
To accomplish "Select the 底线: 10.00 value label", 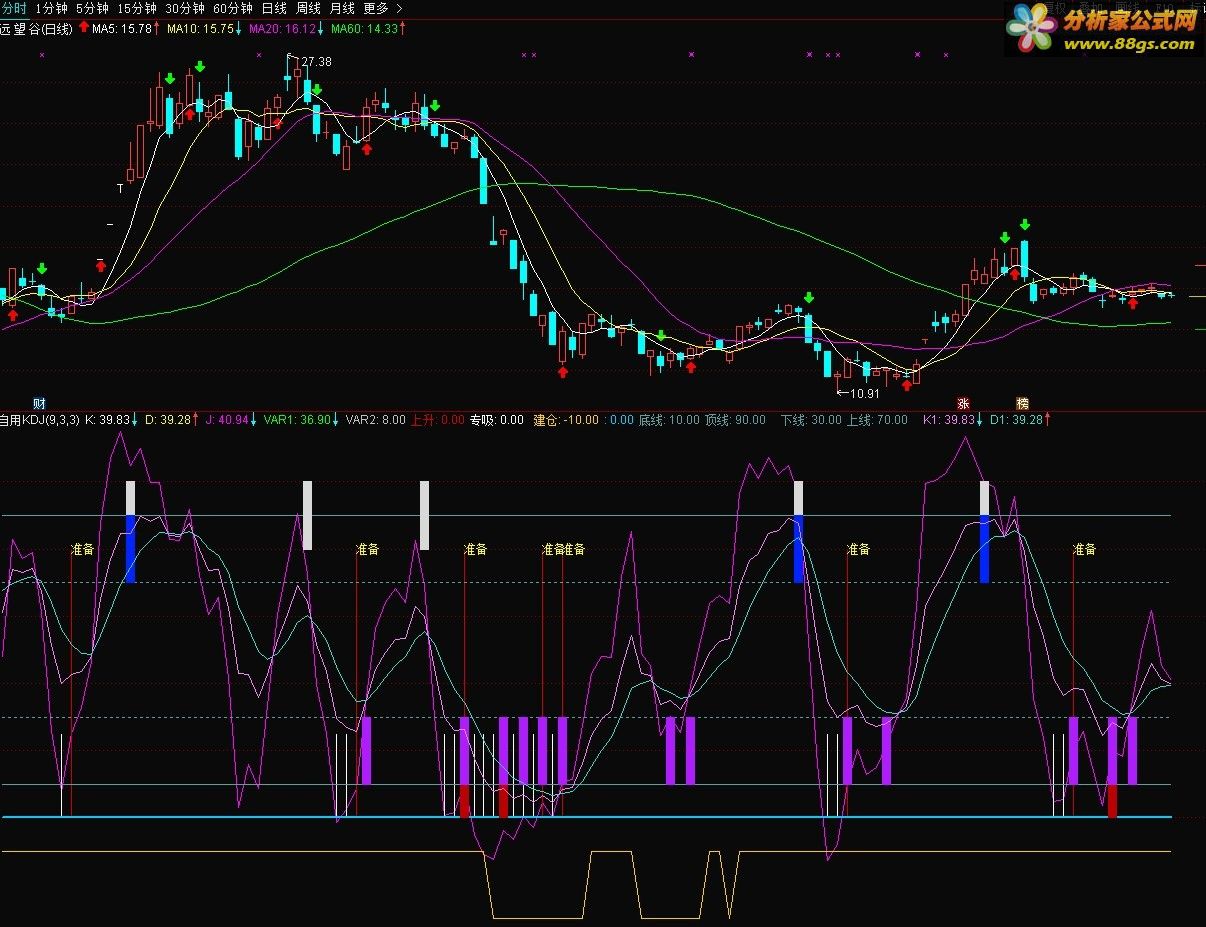I will 669,420.
